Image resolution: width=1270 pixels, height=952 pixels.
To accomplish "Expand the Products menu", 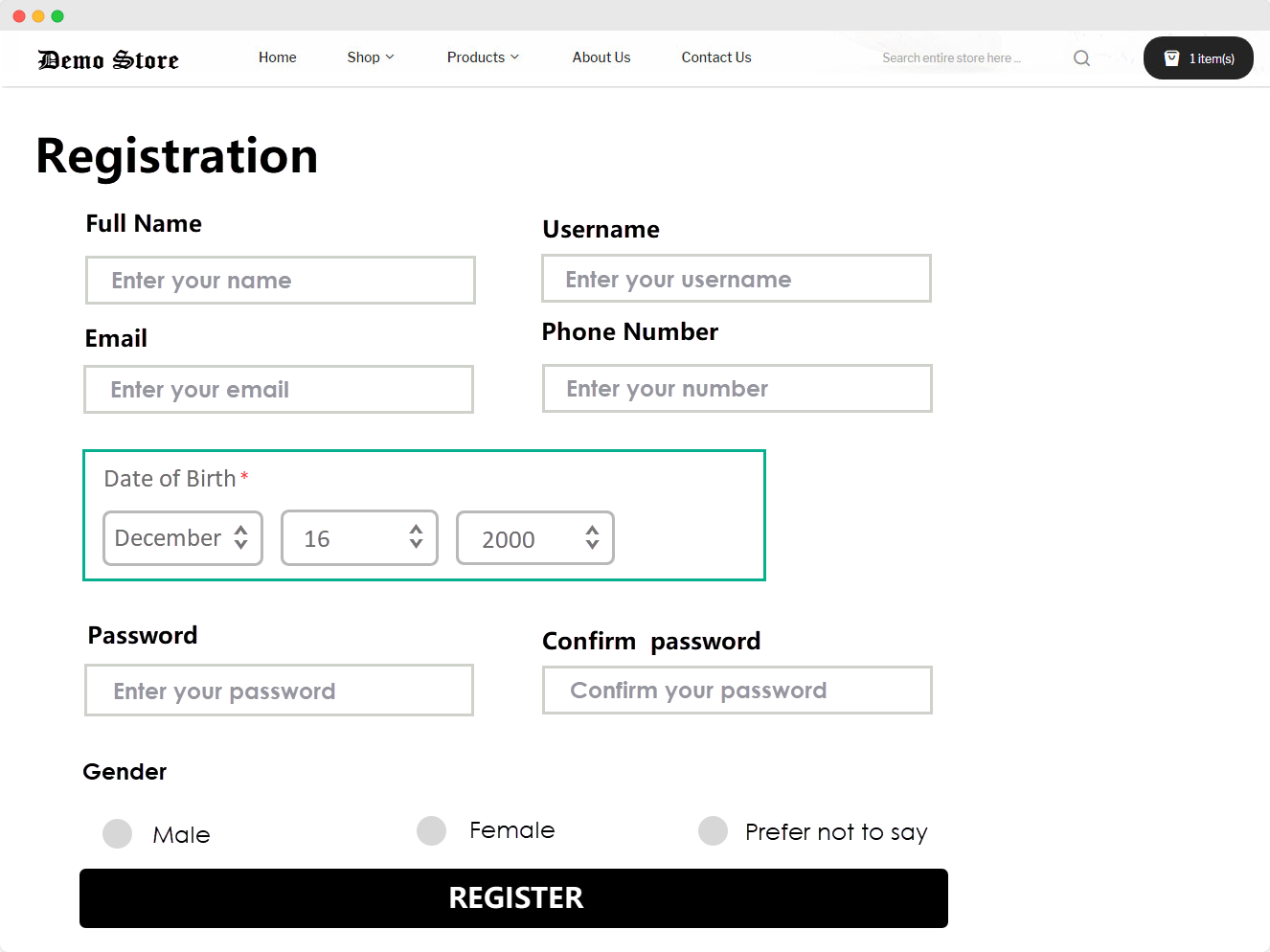I will coord(483,57).
